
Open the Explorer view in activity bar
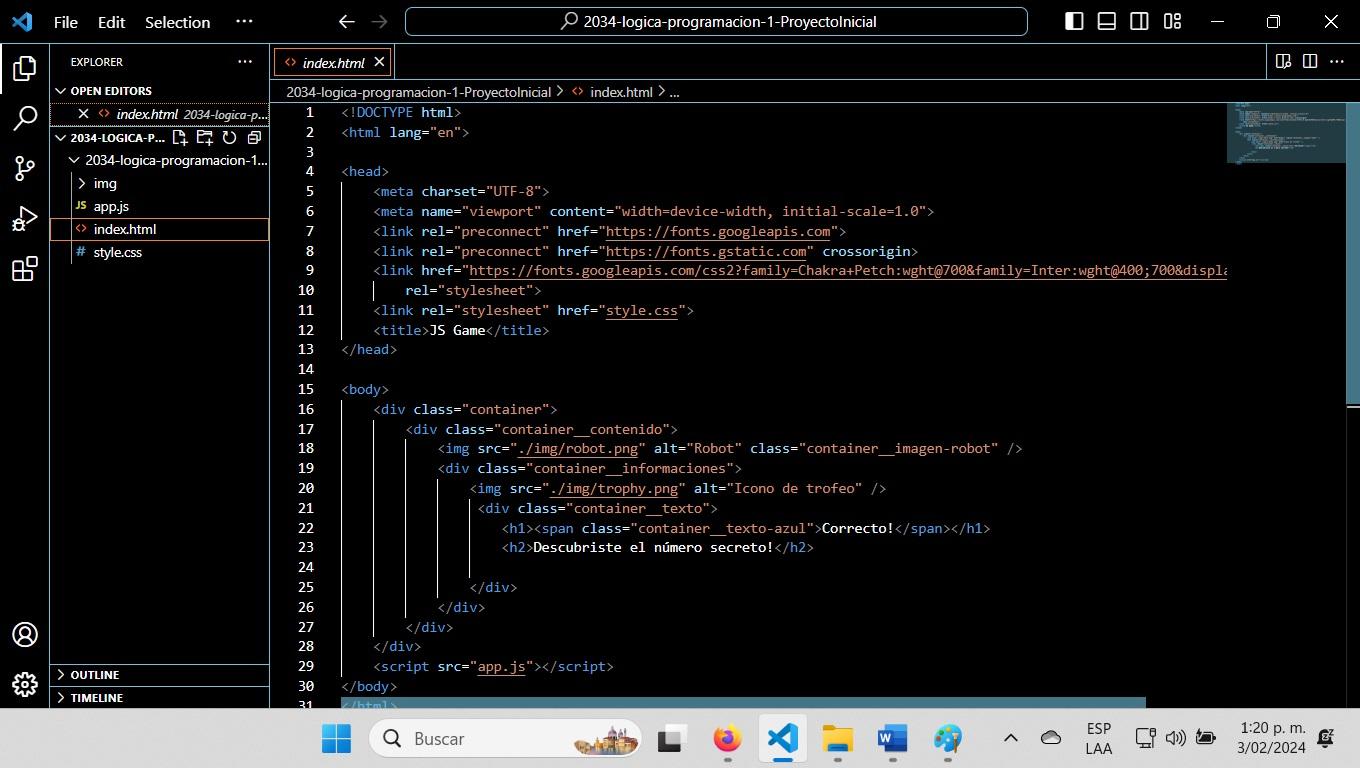click(x=25, y=68)
